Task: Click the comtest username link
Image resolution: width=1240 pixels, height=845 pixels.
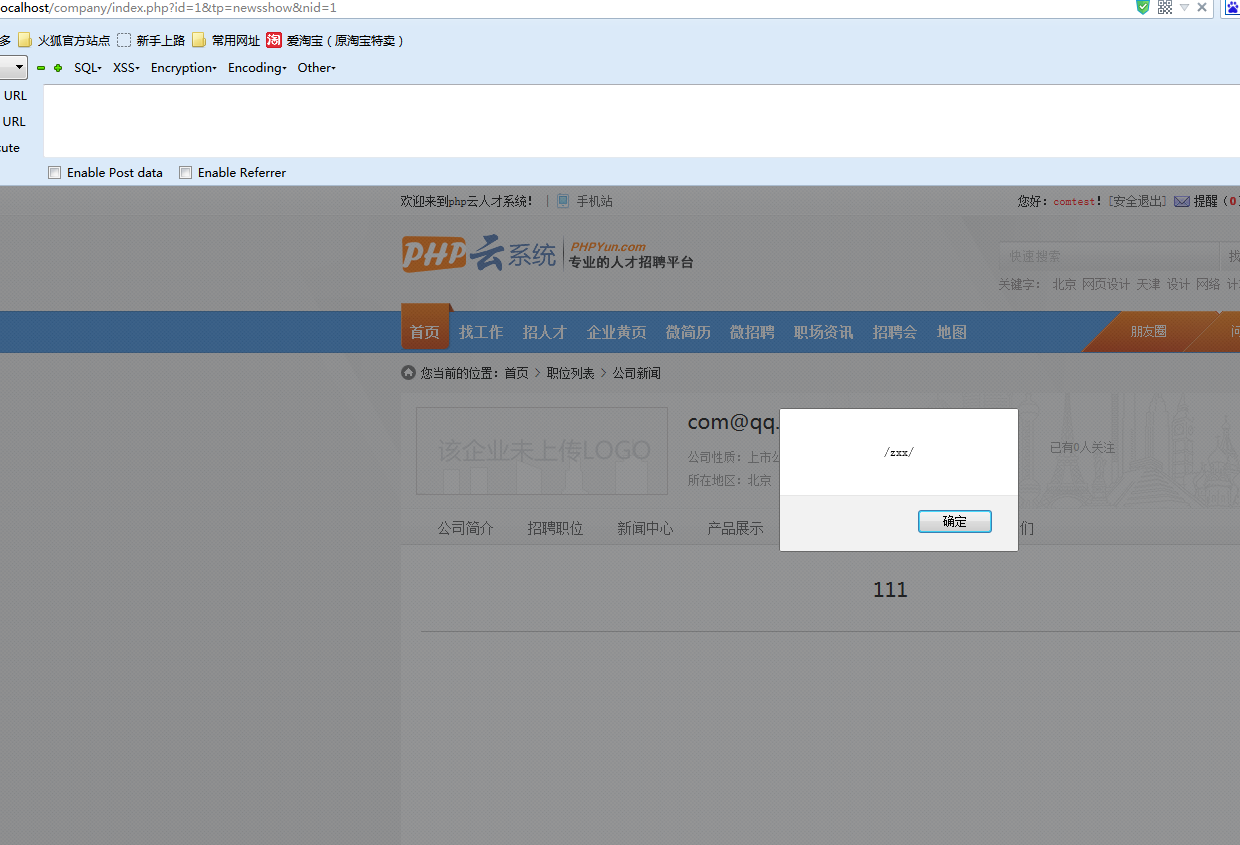Action: click(x=1074, y=202)
